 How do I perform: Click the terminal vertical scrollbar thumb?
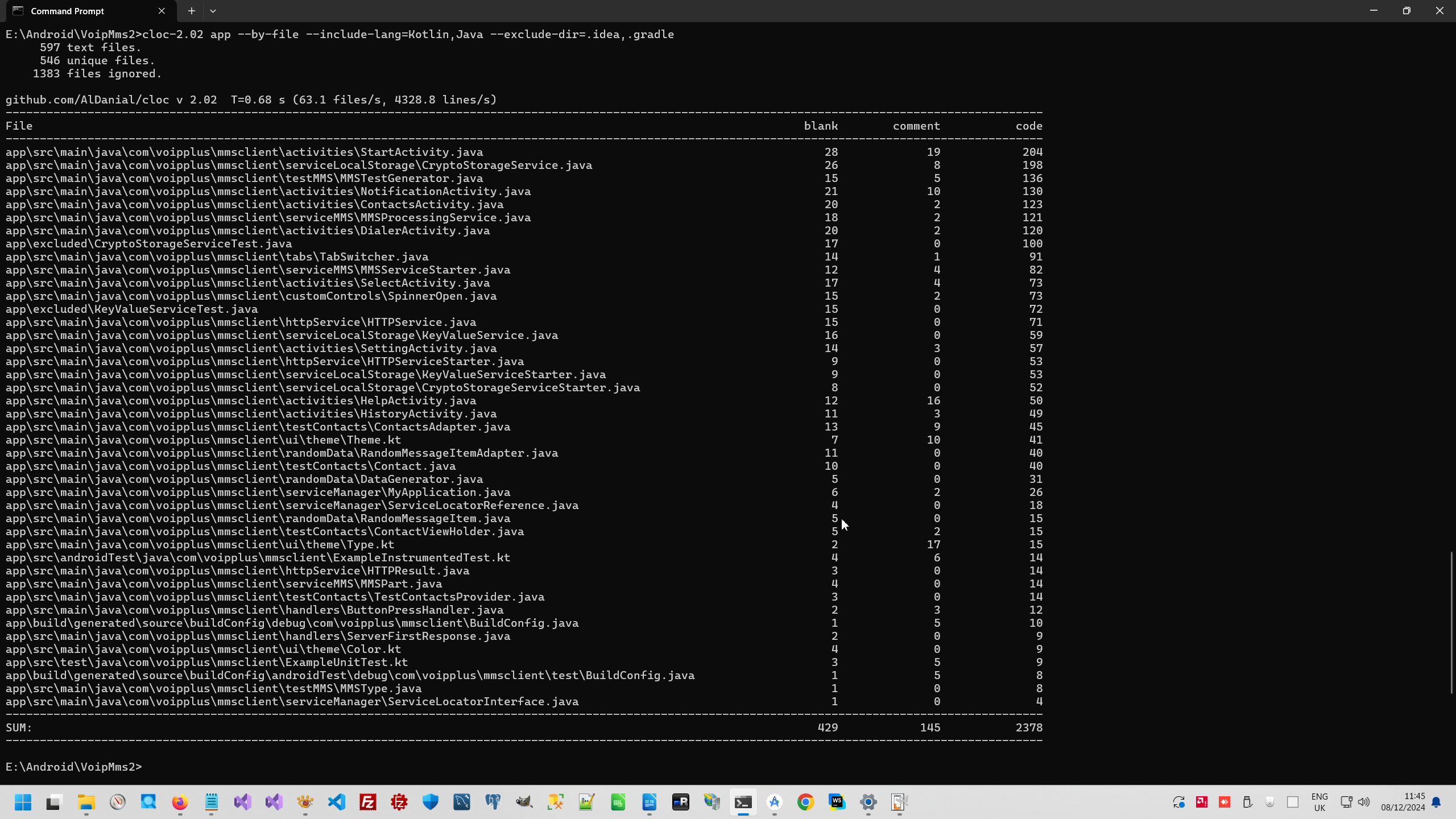tap(1451, 622)
